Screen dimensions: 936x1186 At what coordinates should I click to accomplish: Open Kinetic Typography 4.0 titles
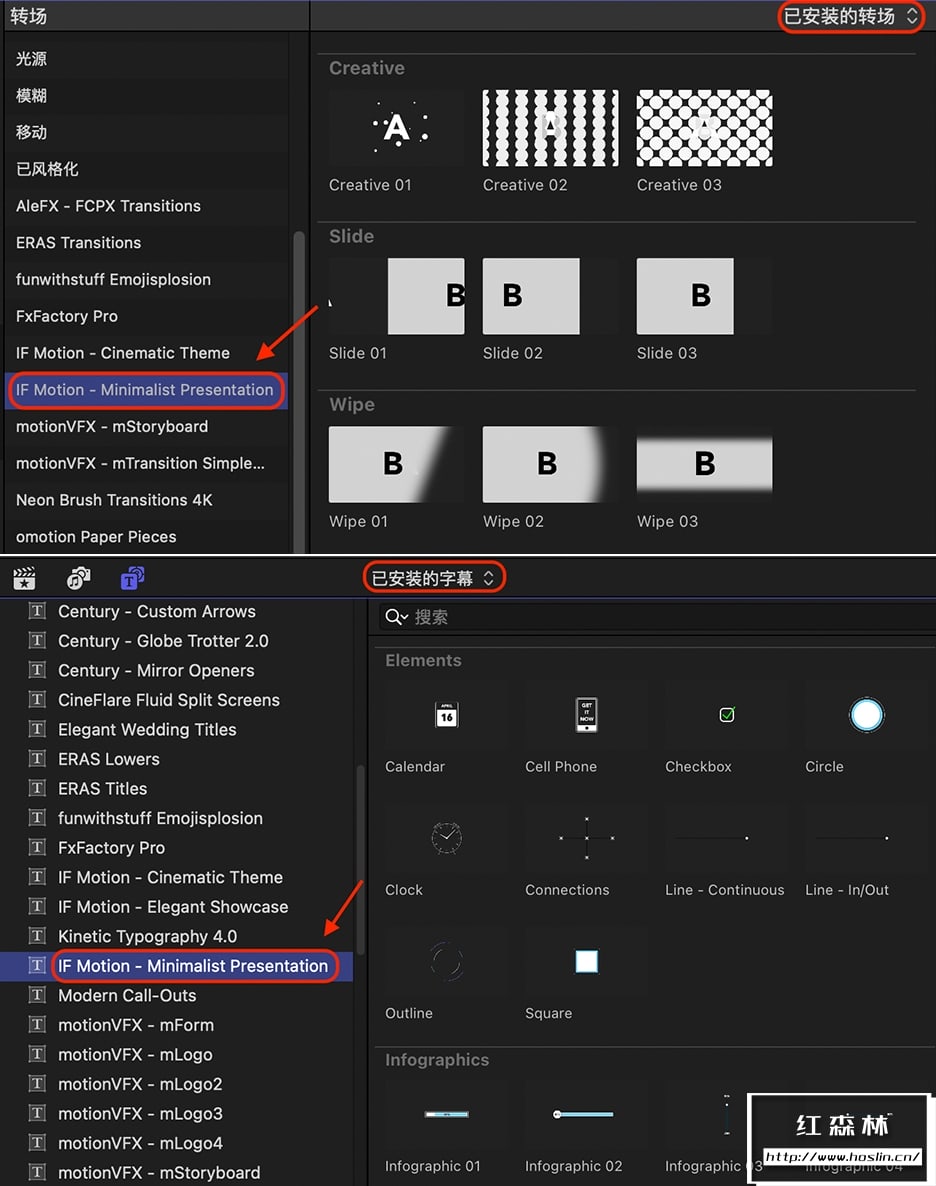click(x=177, y=936)
